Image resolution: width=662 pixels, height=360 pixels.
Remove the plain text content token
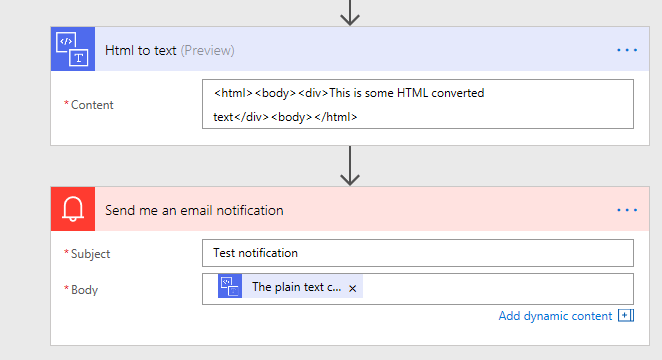tap(353, 288)
